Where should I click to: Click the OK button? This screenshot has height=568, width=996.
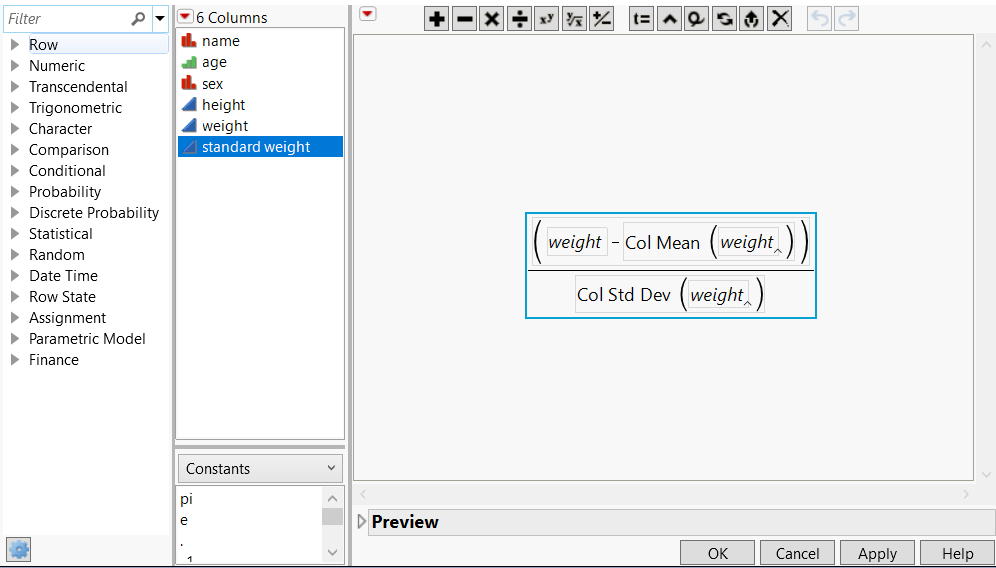[x=717, y=553]
